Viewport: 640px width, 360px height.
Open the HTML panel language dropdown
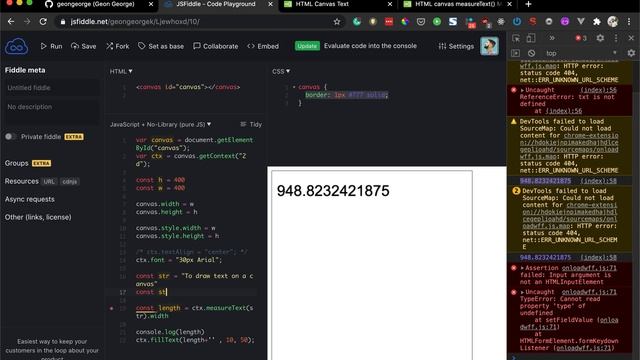click(121, 71)
